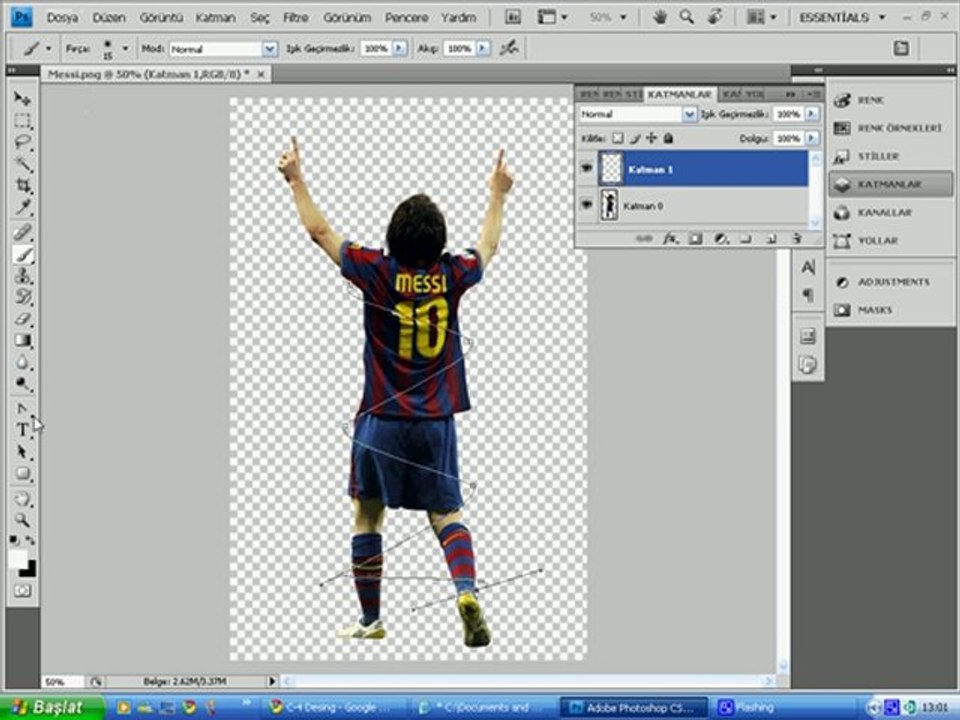Open the Katman menu
Screen dimensions: 960x720
(x=215, y=18)
